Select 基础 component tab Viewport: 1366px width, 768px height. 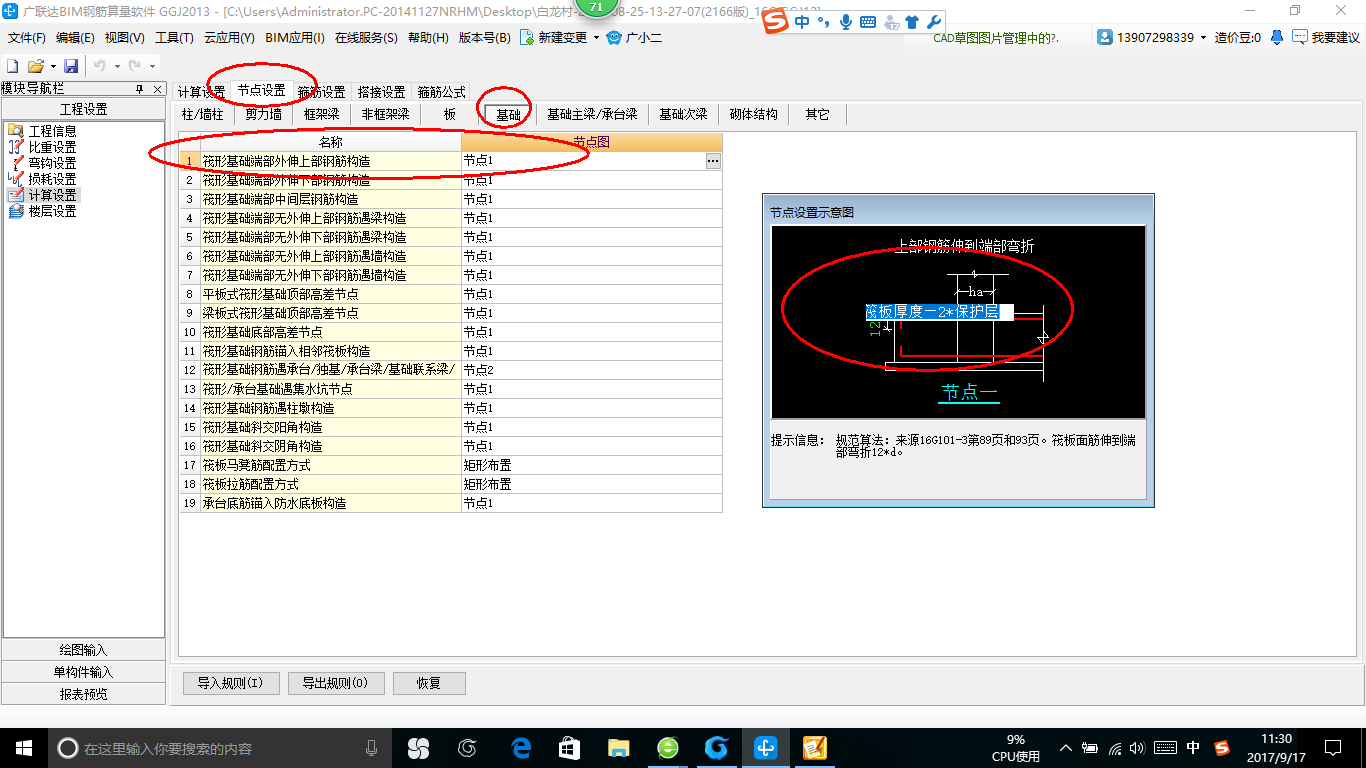point(508,114)
